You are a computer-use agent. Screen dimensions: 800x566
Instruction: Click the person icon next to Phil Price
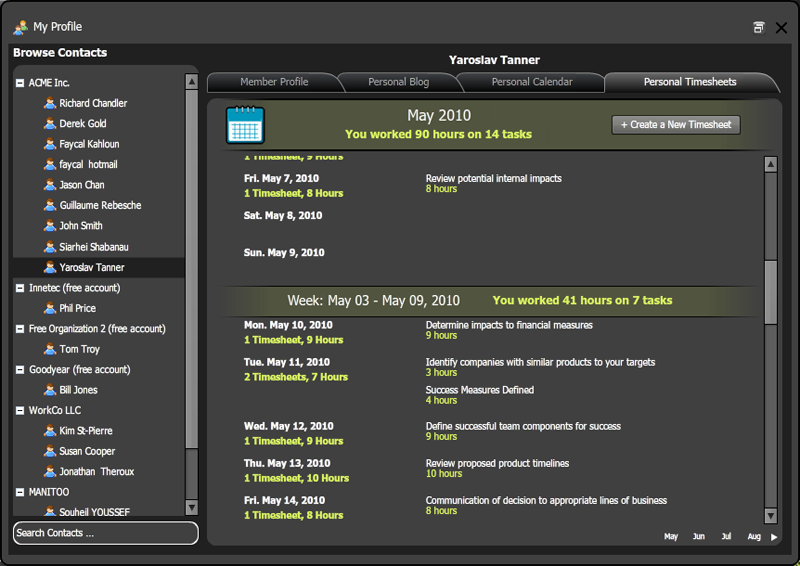50,308
